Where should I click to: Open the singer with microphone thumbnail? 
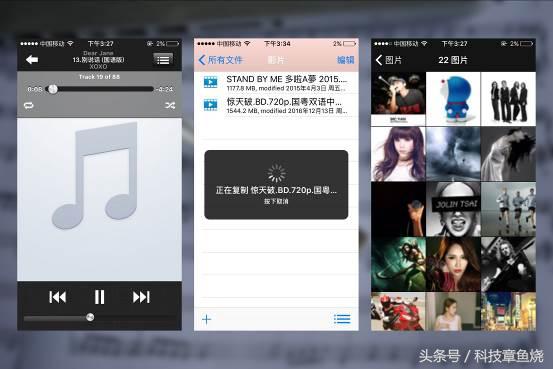coord(398,99)
